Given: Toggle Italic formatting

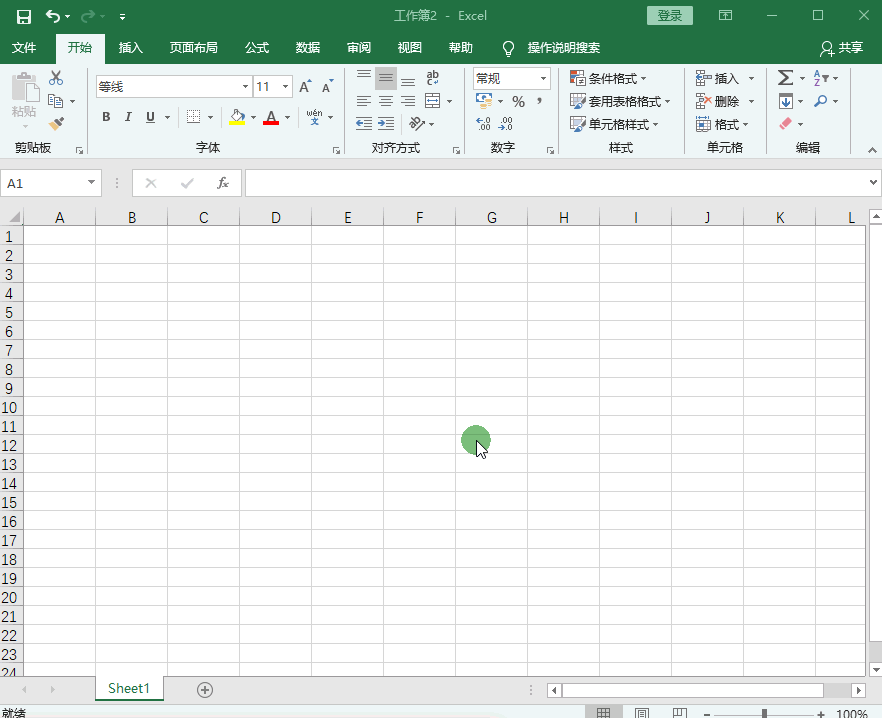Looking at the screenshot, I should pyautogui.click(x=128, y=117).
